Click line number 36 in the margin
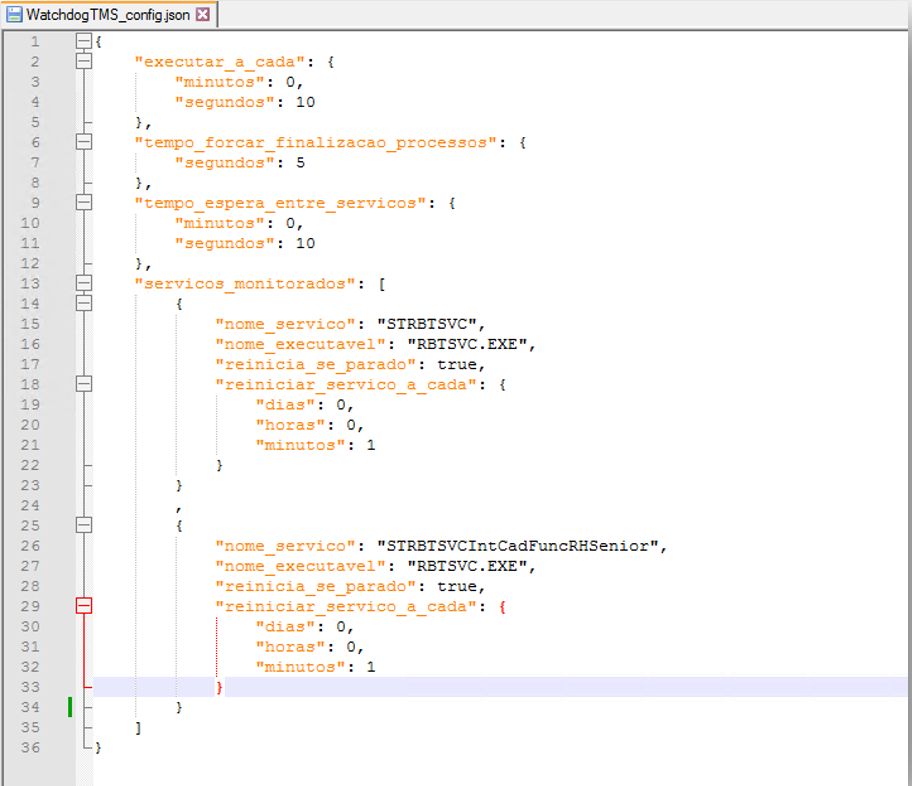 click(30, 748)
